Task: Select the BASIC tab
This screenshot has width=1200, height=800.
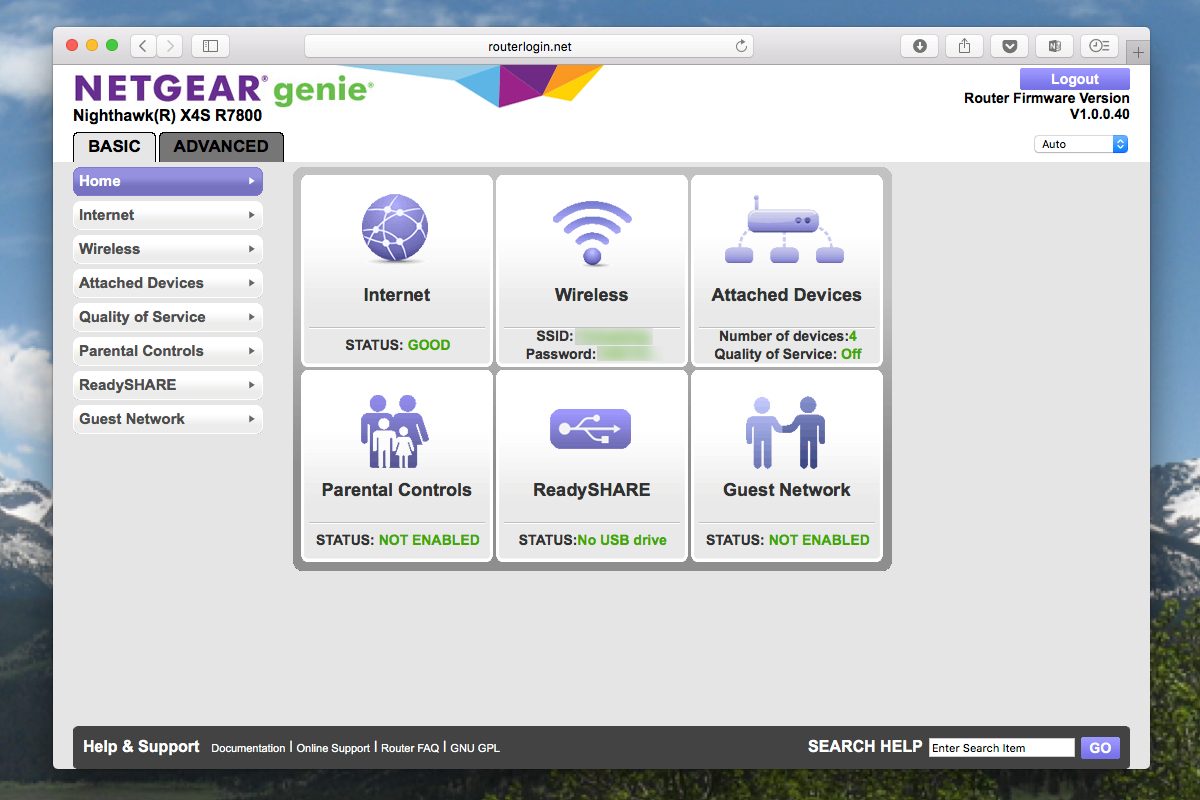Action: tap(114, 147)
